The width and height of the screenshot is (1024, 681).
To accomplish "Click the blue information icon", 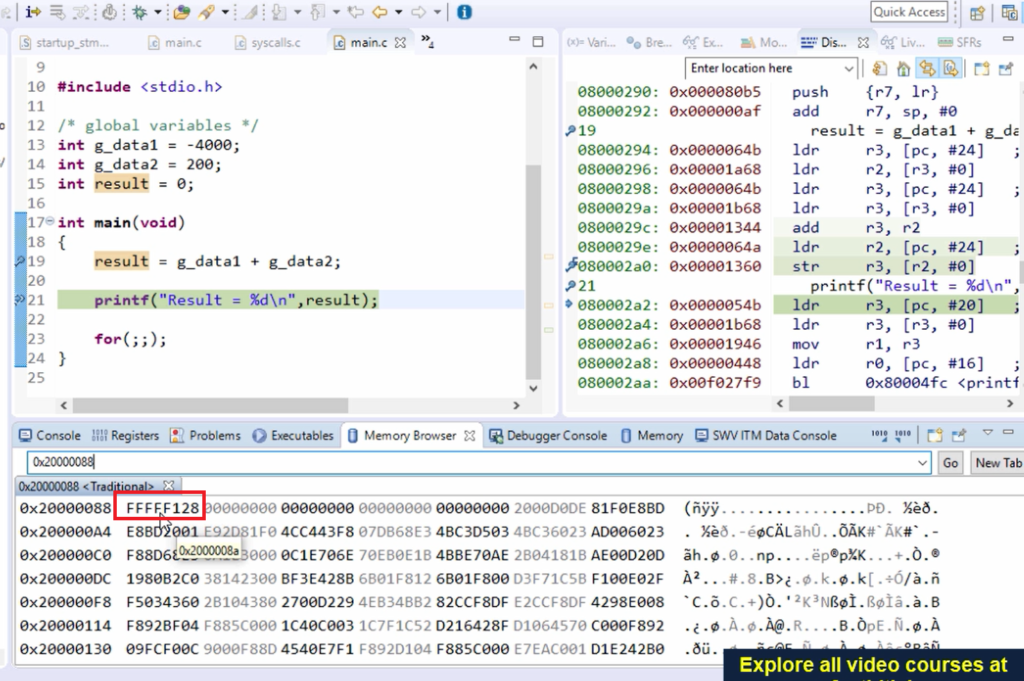I will (464, 12).
